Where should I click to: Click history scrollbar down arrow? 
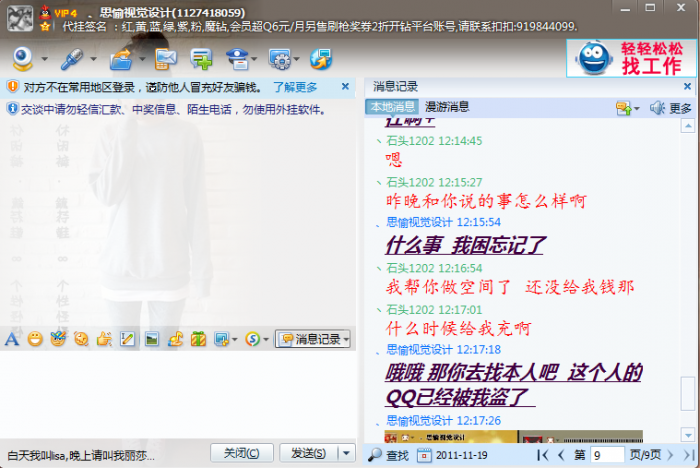pos(688,435)
